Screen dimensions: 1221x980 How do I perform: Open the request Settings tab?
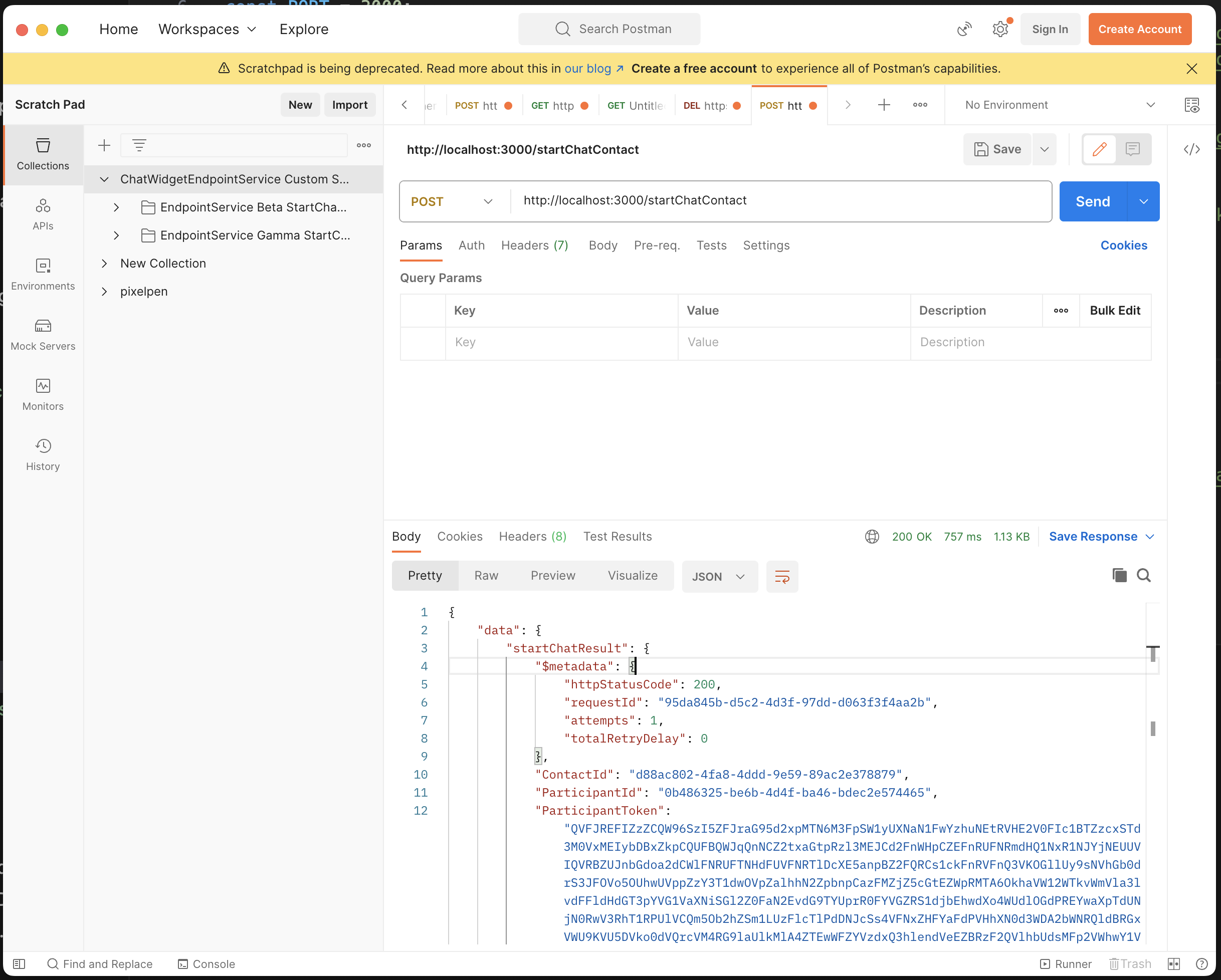pos(766,245)
